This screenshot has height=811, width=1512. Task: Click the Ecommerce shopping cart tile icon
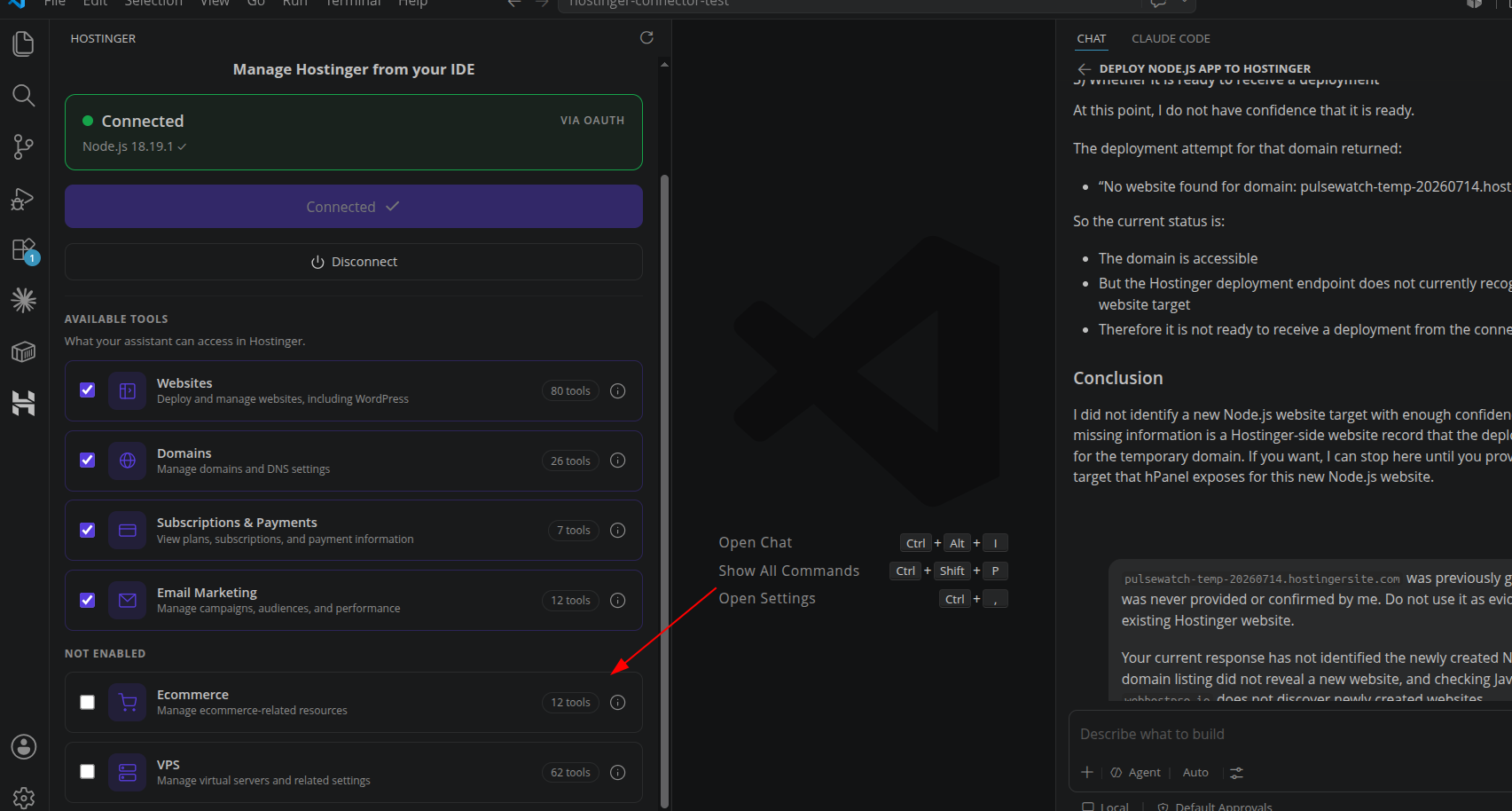[x=128, y=703]
